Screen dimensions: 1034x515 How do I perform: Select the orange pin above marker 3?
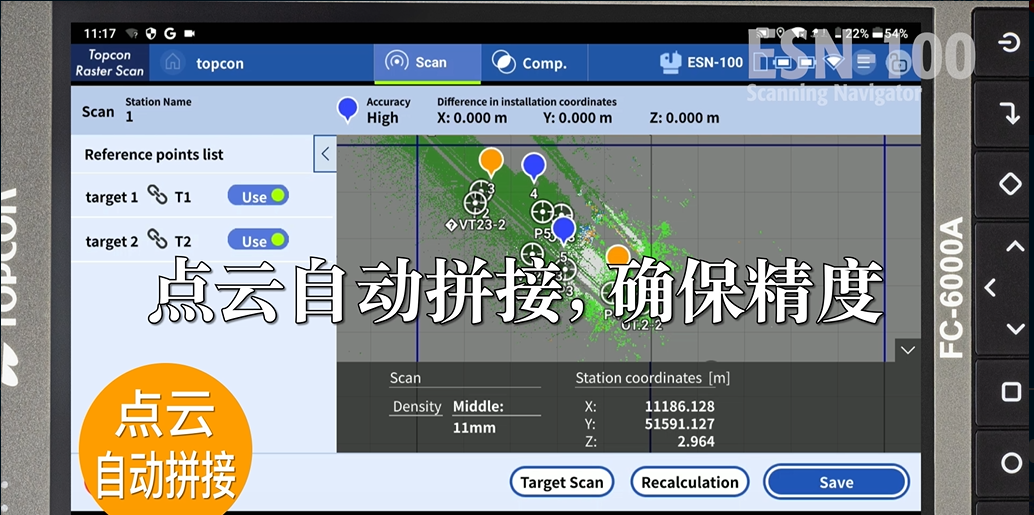tap(491, 163)
